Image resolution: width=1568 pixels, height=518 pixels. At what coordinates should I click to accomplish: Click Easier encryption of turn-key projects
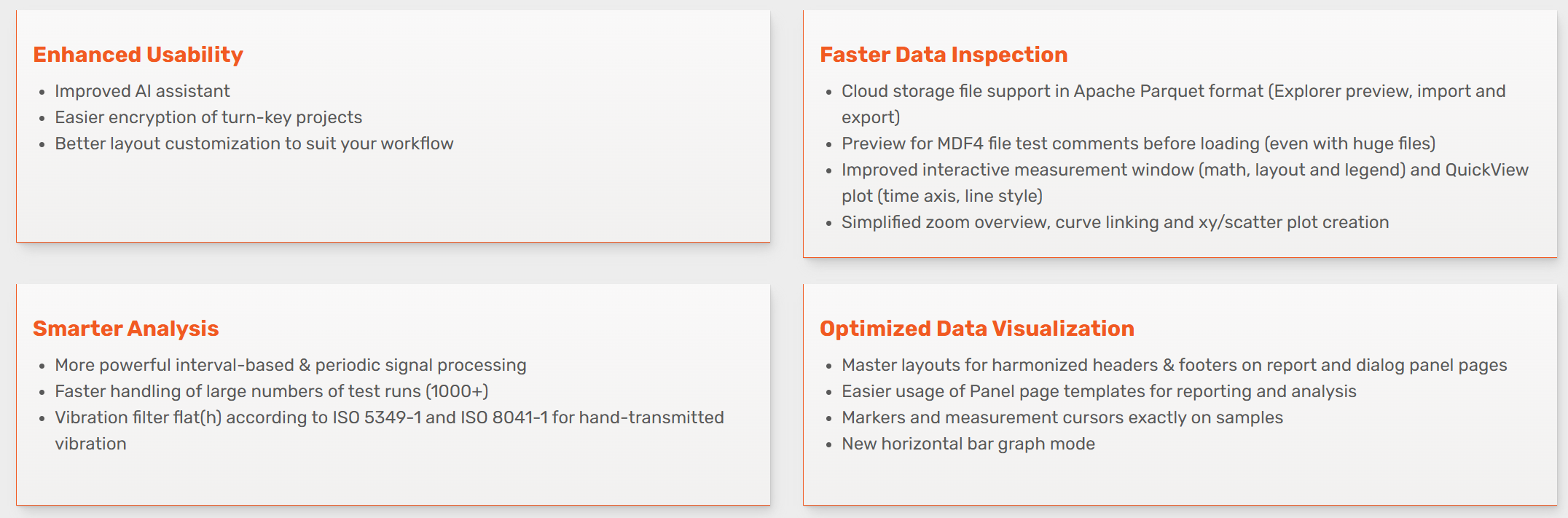coord(208,117)
